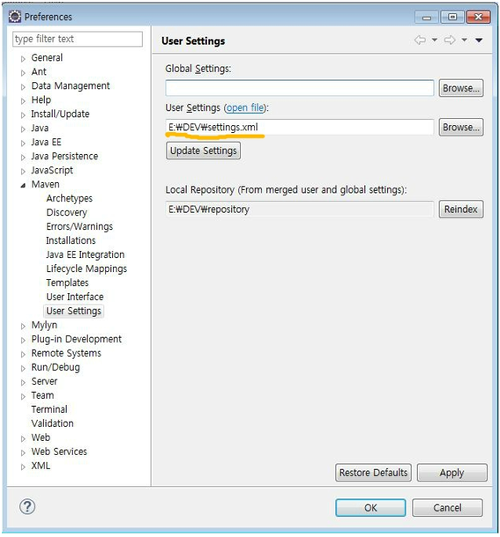Select Java EE Integration item
The height and width of the screenshot is (537, 500).
point(85,254)
